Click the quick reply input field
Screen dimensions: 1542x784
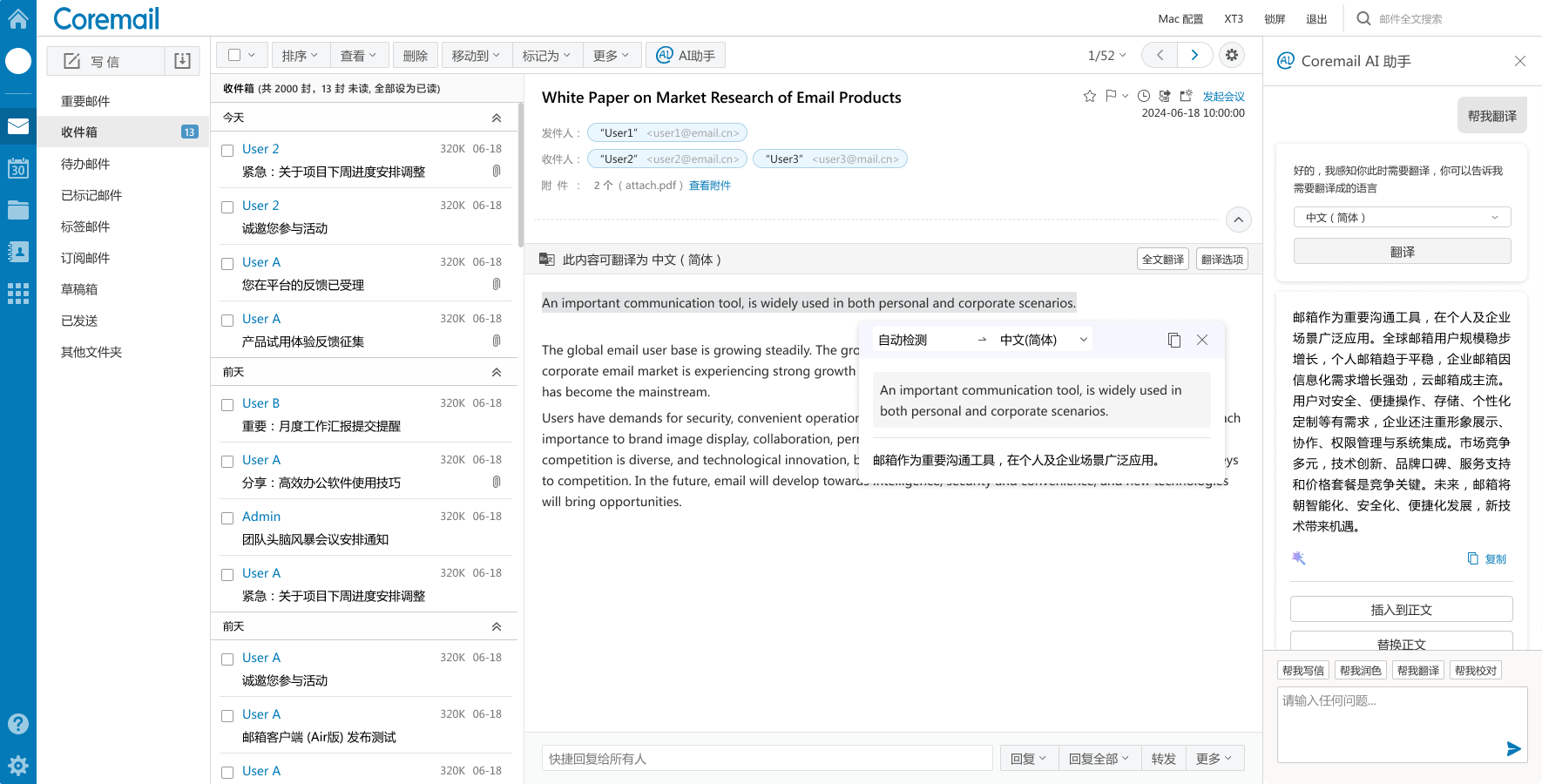(x=767, y=759)
